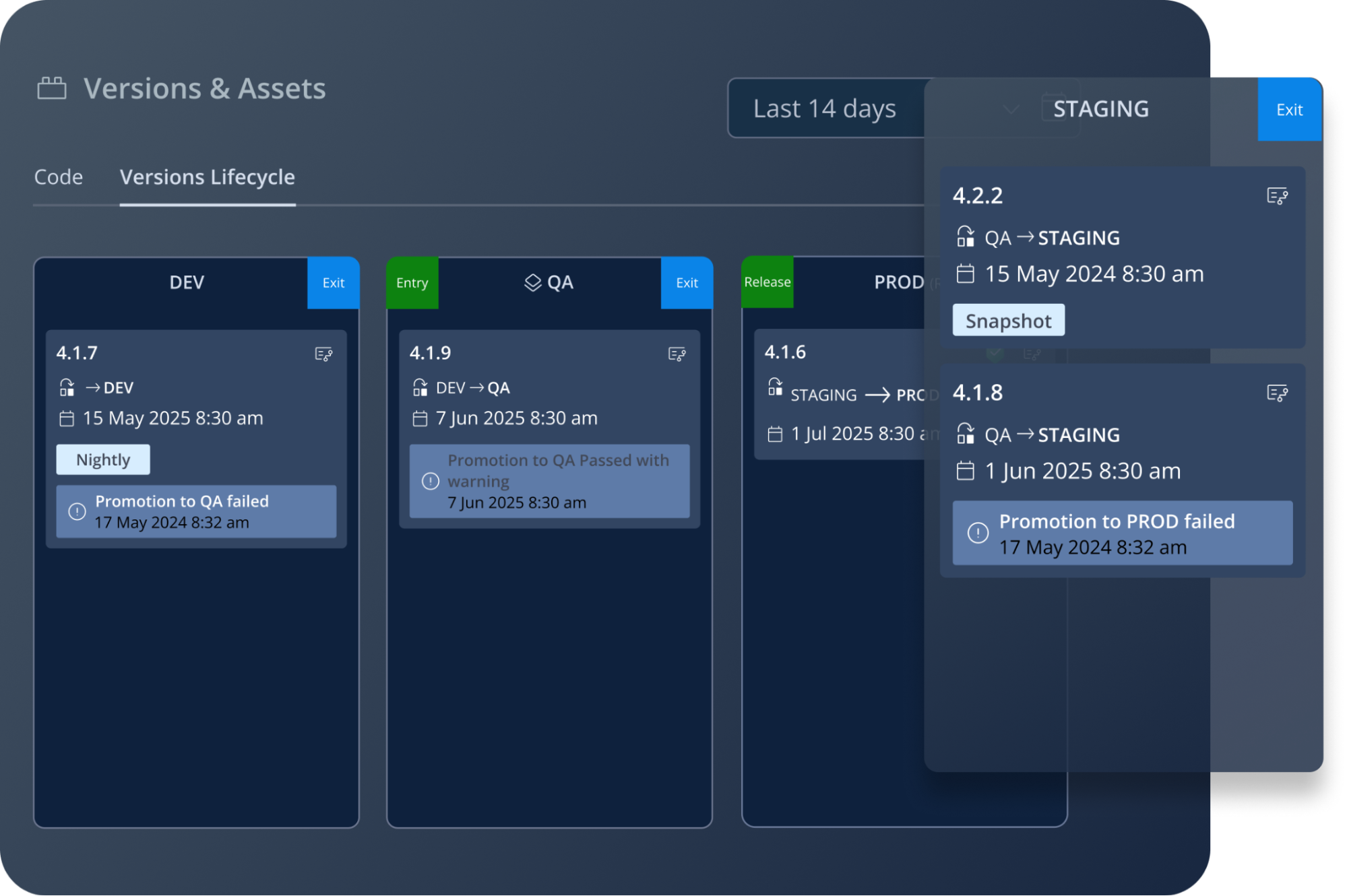Click the Exit button on the DEV column

point(333,282)
